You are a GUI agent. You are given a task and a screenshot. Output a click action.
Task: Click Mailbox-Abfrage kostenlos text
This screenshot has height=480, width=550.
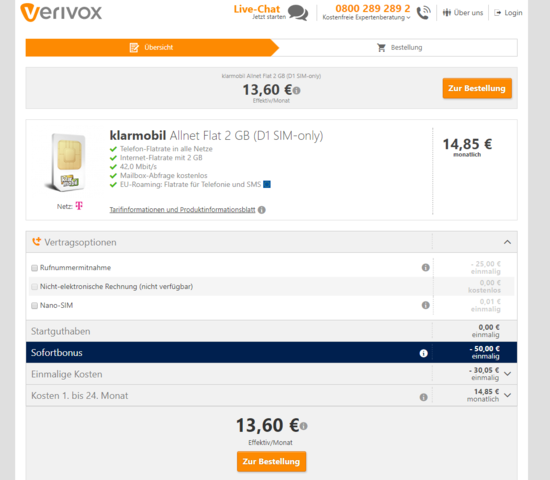pyautogui.click(x=163, y=175)
